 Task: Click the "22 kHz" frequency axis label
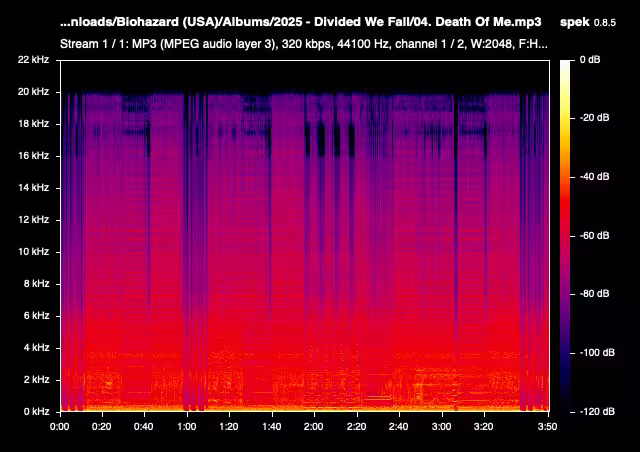tap(33, 60)
